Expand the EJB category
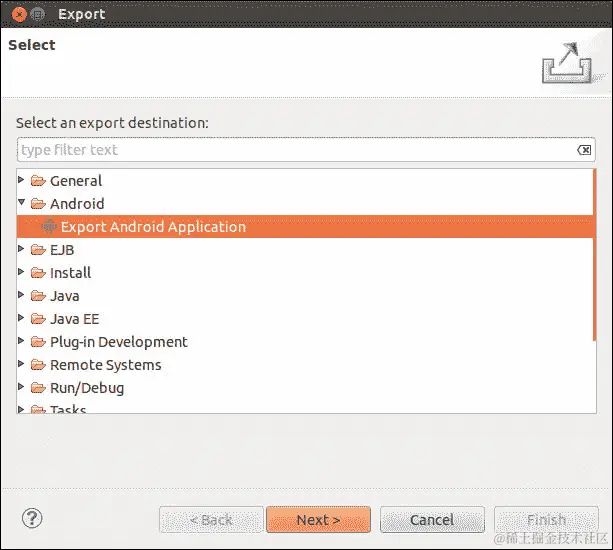The width and height of the screenshot is (613, 550). tap(22, 249)
